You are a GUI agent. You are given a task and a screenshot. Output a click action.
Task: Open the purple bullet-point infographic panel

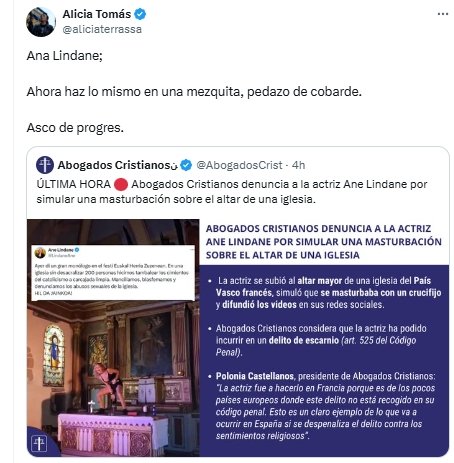pyautogui.click(x=324, y=361)
